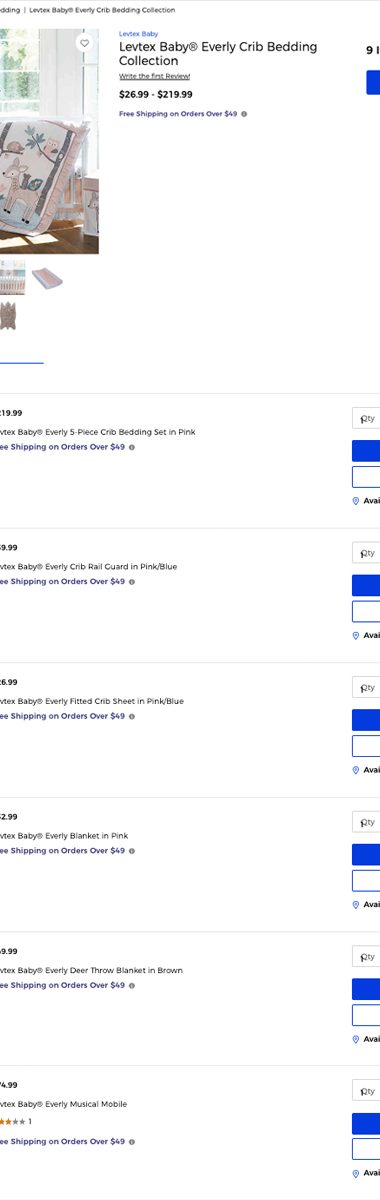
Task: Open Qty dropdown for Everly Blanket in Pink
Action: pos(366,822)
